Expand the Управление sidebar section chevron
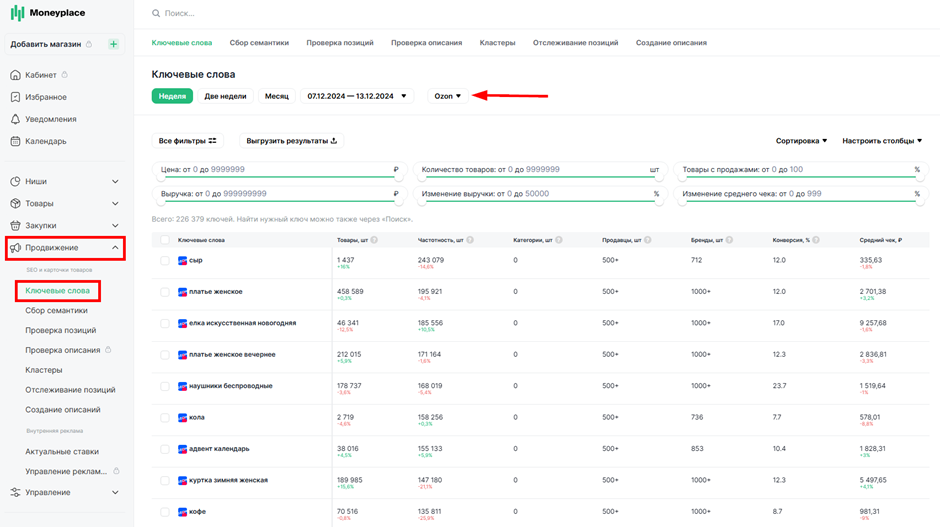 (x=115, y=493)
